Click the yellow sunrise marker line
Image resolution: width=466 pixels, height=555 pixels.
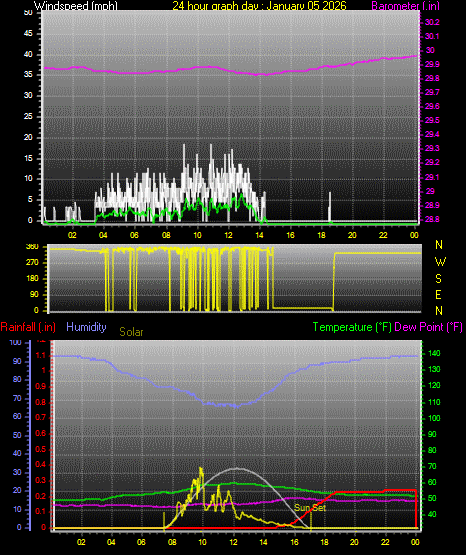coord(164,520)
